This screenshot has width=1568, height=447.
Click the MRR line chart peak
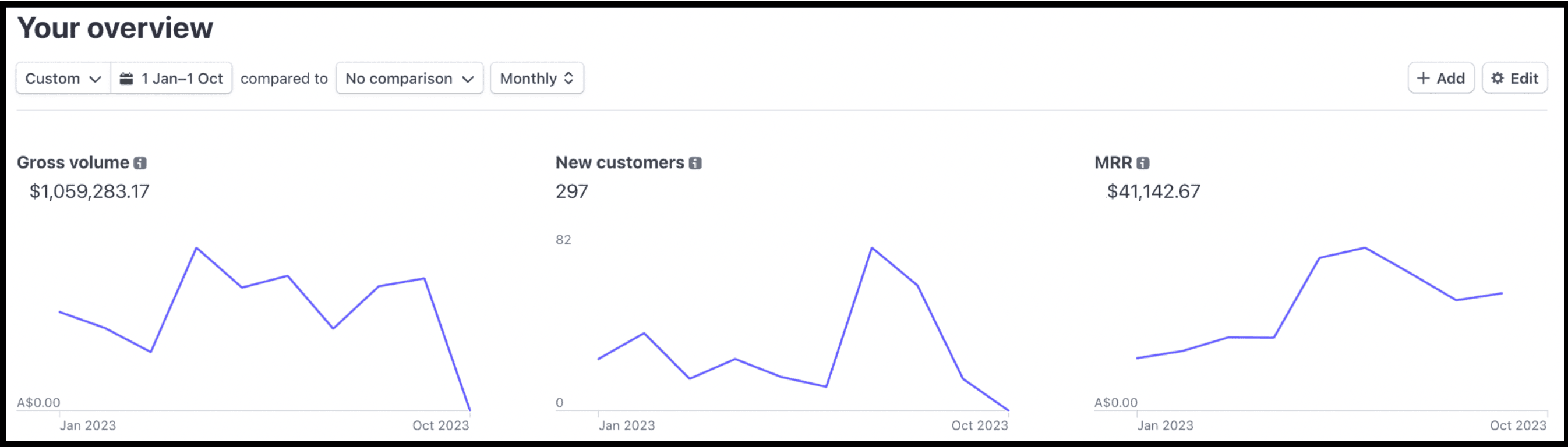pos(1365,248)
